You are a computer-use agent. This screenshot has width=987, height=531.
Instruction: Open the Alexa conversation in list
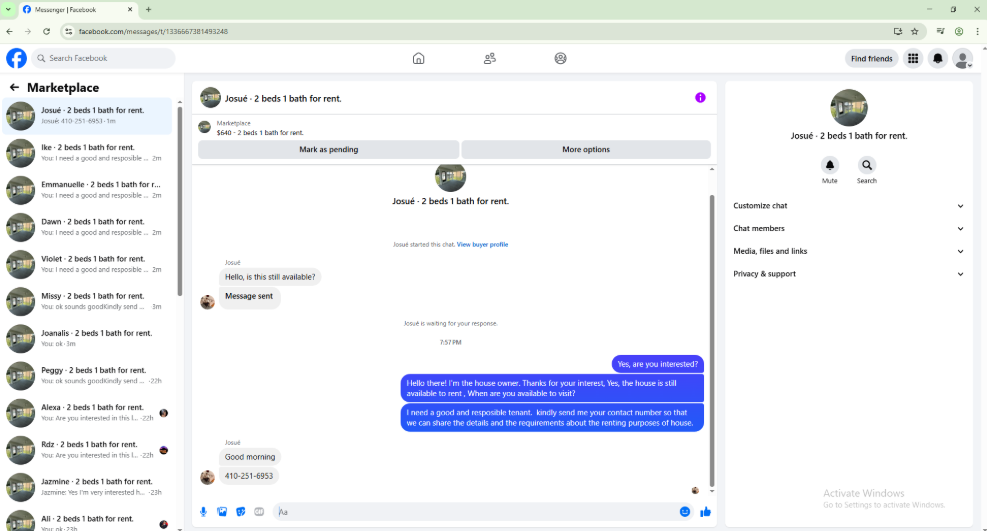tap(87, 413)
